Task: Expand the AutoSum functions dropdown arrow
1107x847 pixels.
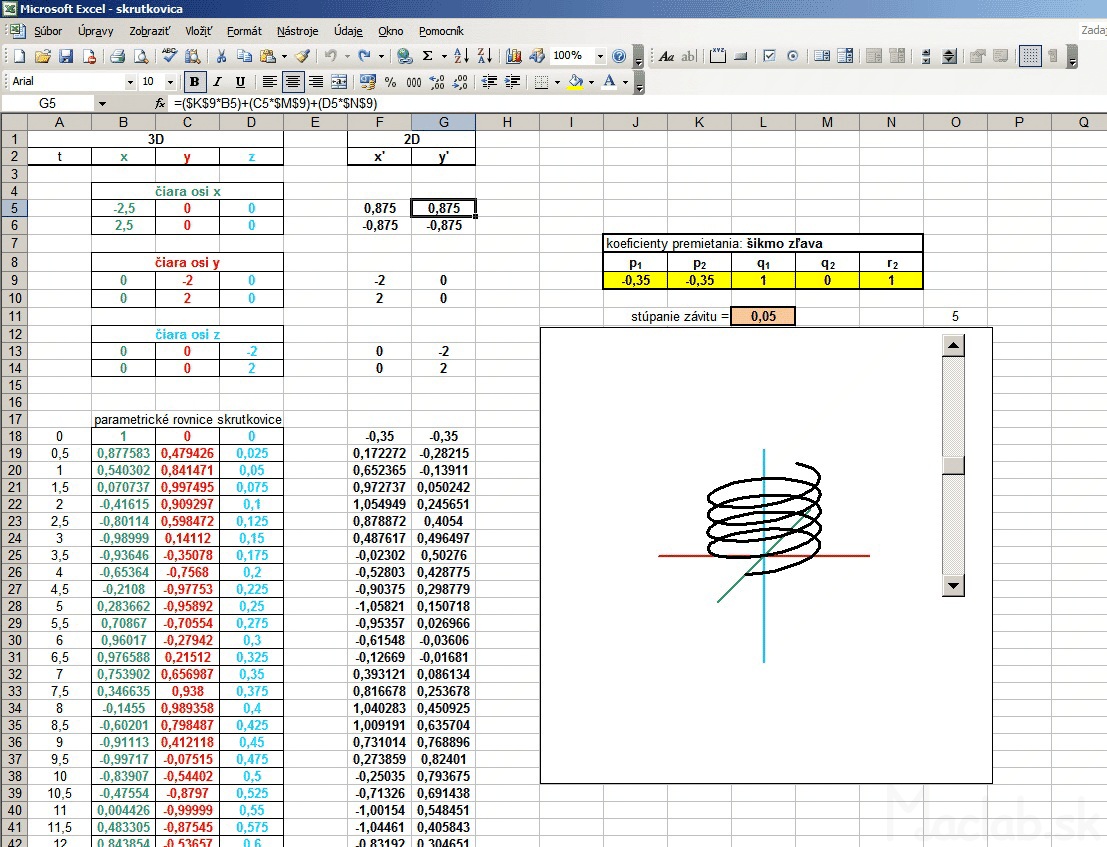Action: [x=444, y=56]
